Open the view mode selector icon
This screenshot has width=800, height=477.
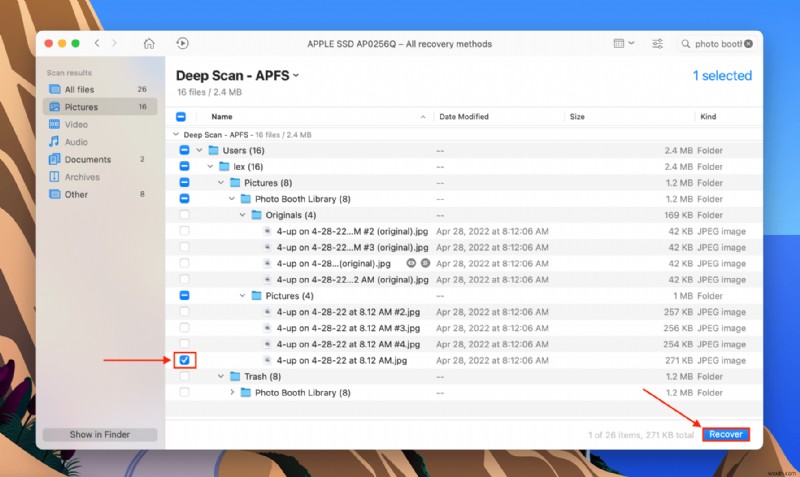623,43
